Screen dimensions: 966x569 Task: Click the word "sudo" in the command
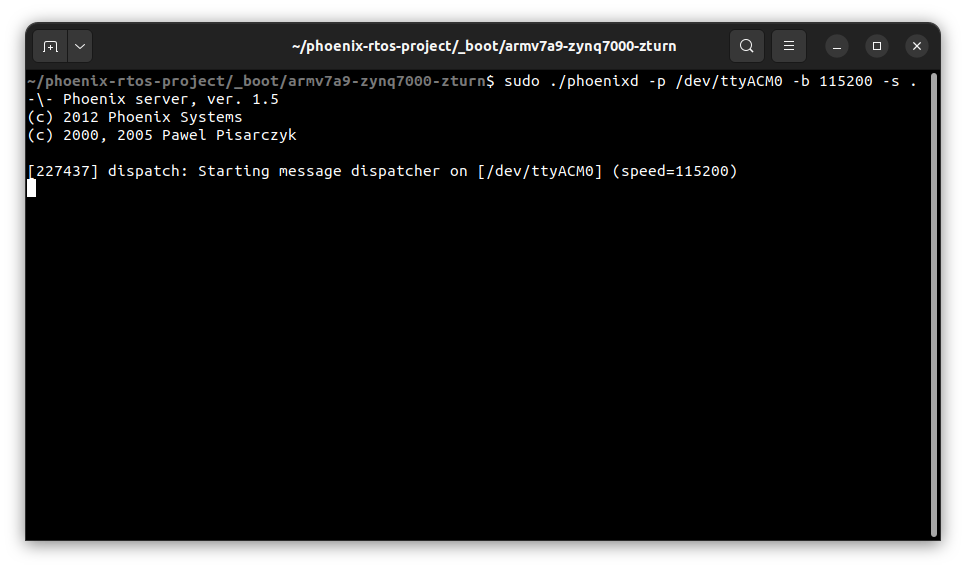[522, 81]
